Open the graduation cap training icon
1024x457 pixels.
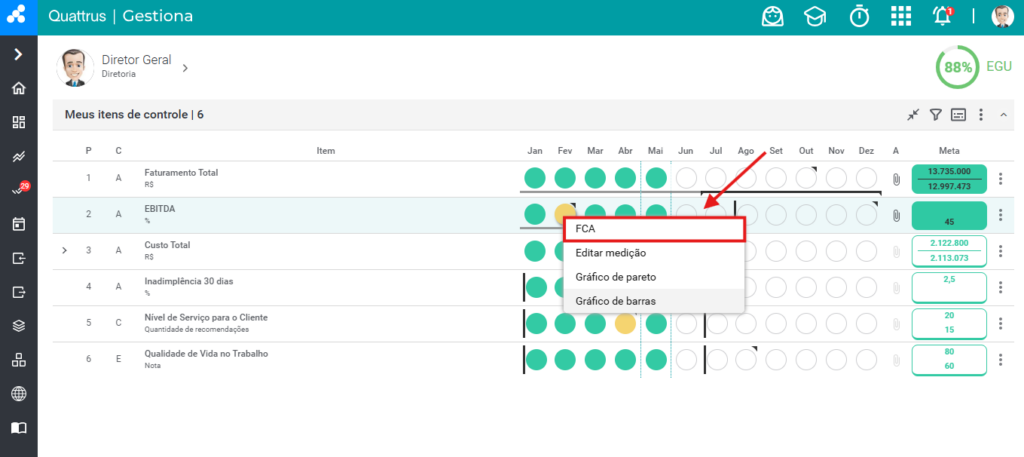coord(814,17)
